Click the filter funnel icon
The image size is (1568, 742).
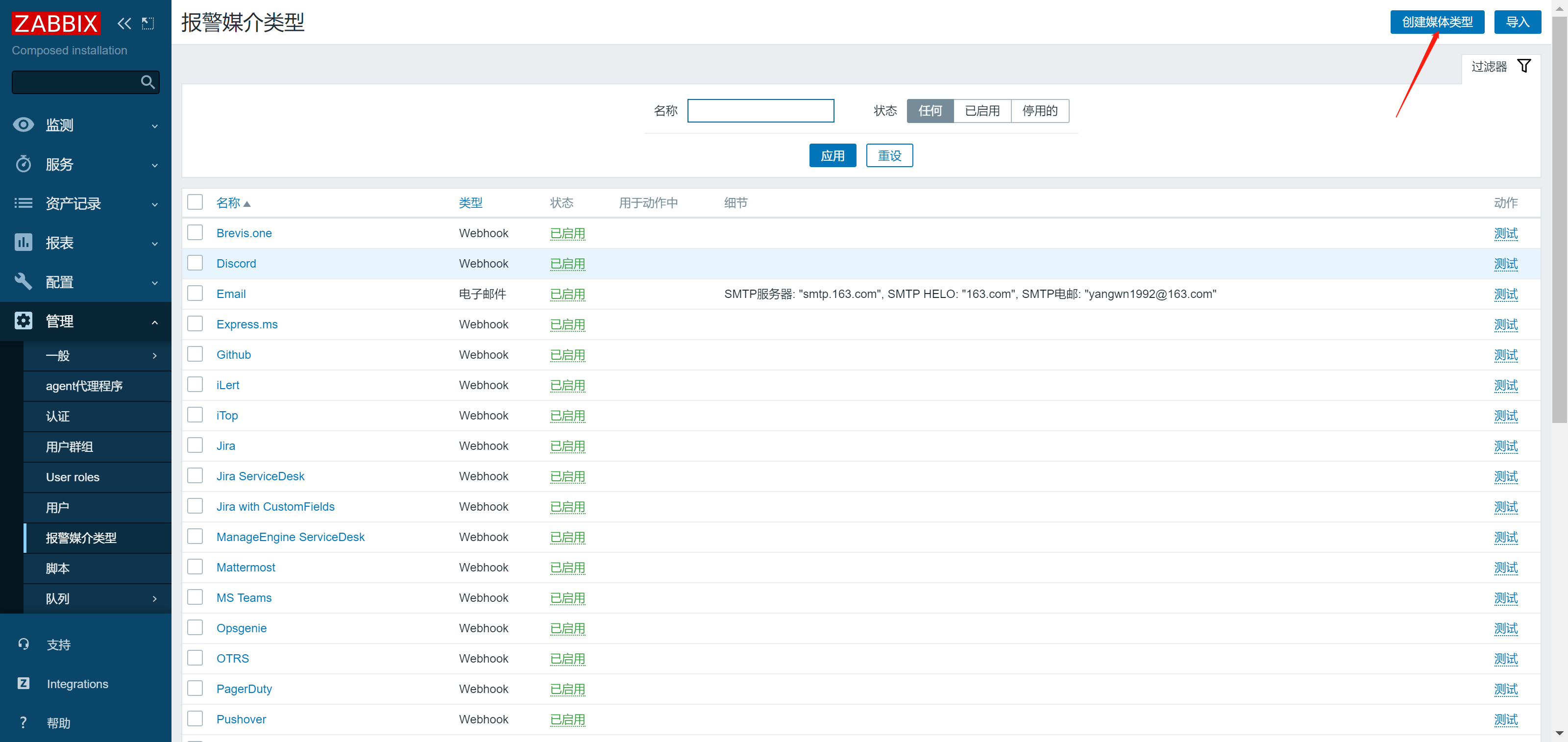[x=1523, y=66]
